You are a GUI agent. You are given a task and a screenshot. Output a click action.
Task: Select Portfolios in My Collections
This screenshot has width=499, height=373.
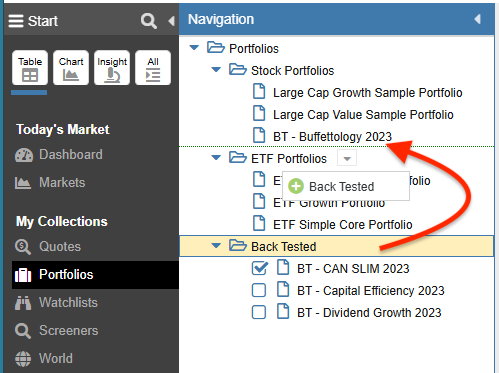pos(95,275)
